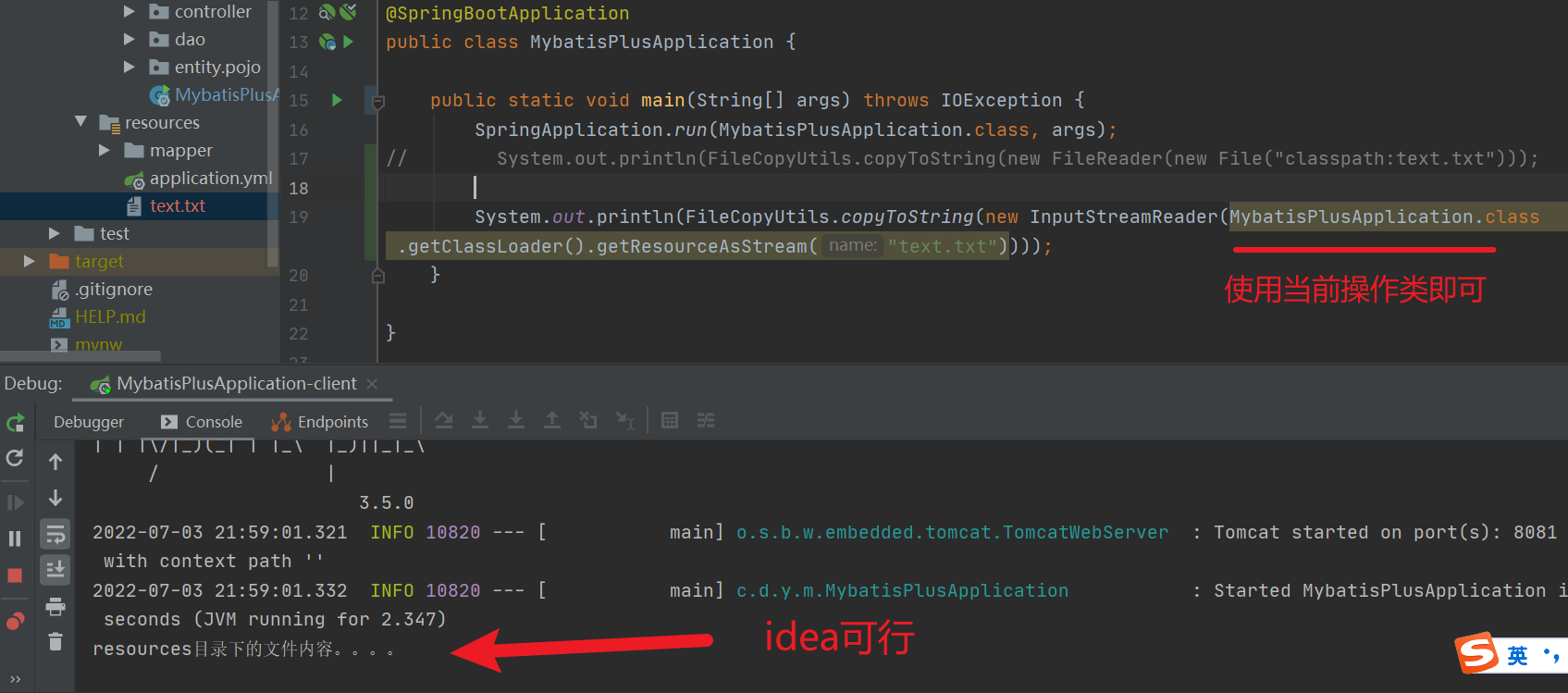Drop the current stack frame

588,421
